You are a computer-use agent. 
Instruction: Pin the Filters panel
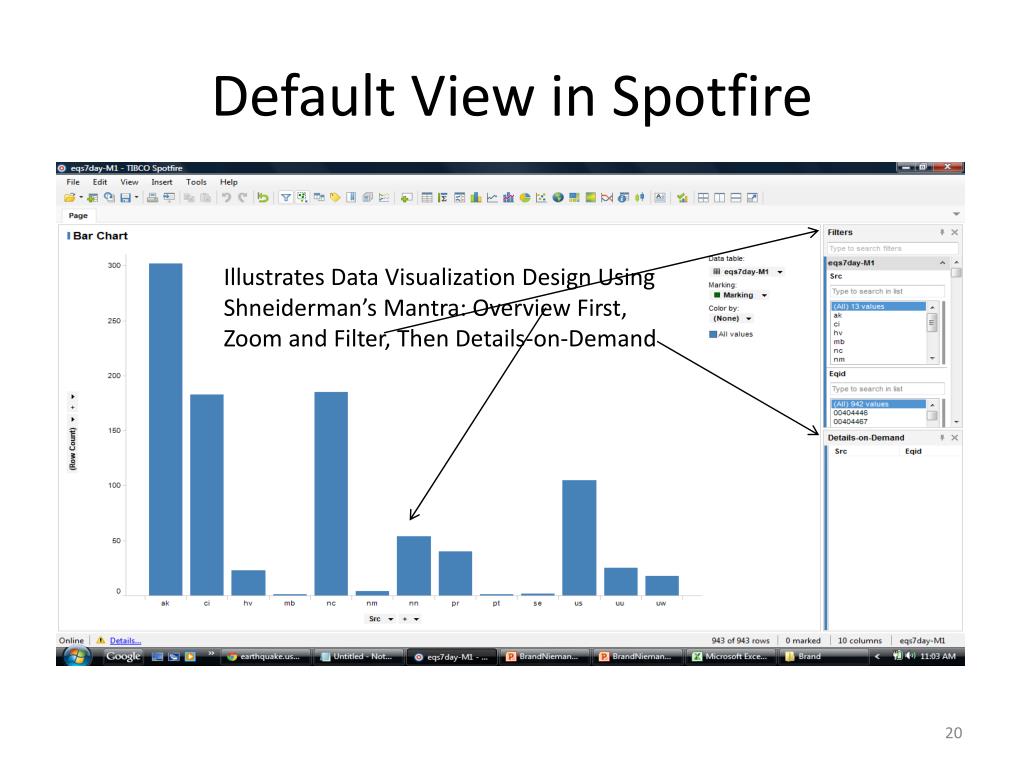[942, 232]
